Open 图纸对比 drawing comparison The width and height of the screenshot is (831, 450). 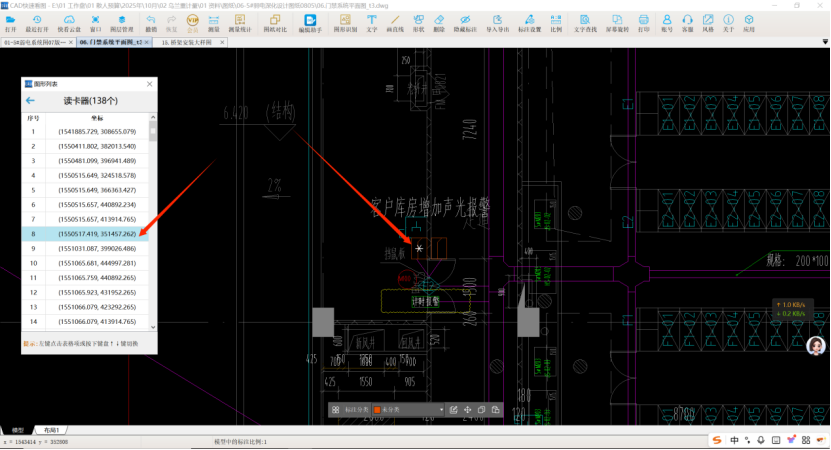[274, 23]
